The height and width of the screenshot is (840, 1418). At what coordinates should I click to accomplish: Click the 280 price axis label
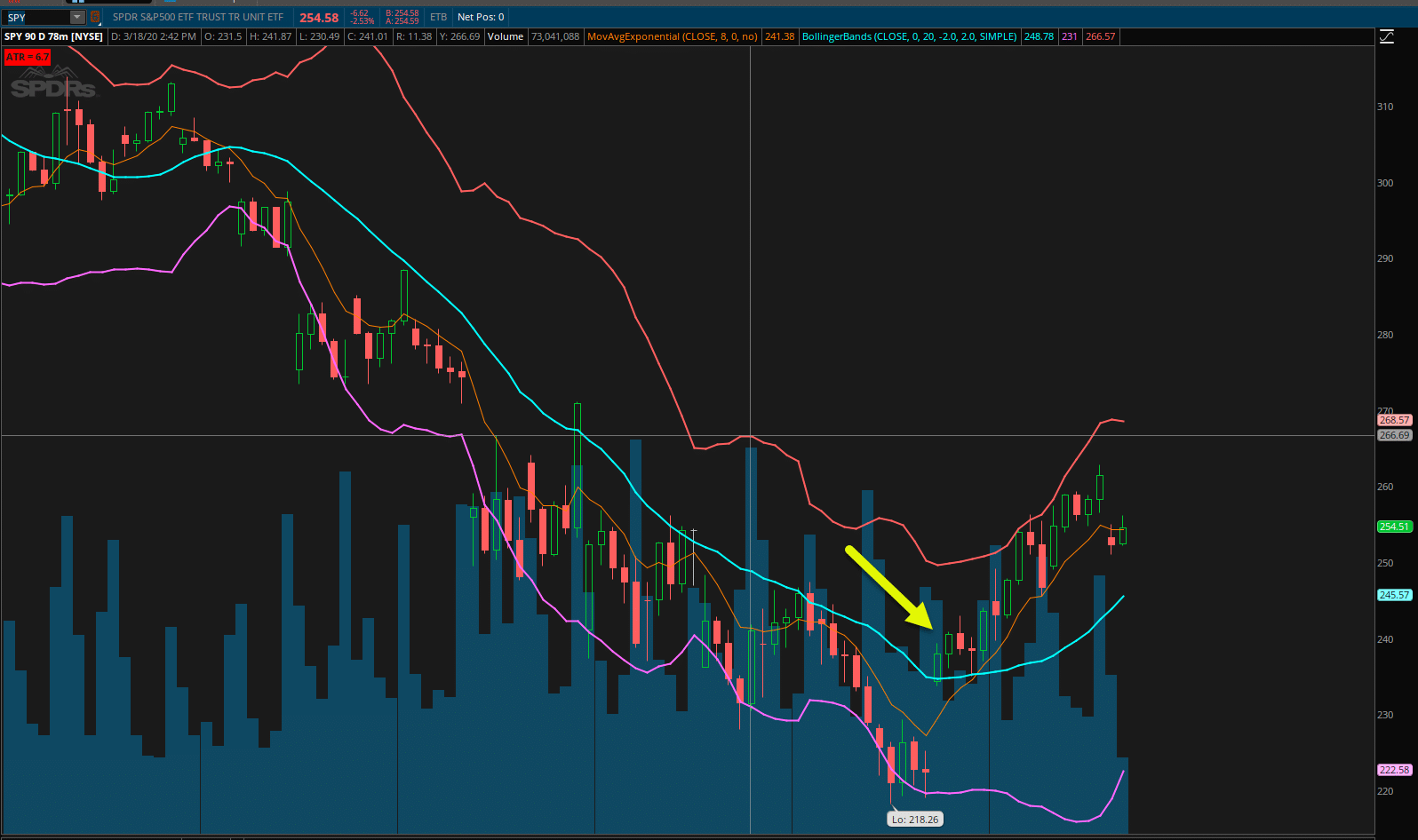click(x=1385, y=335)
